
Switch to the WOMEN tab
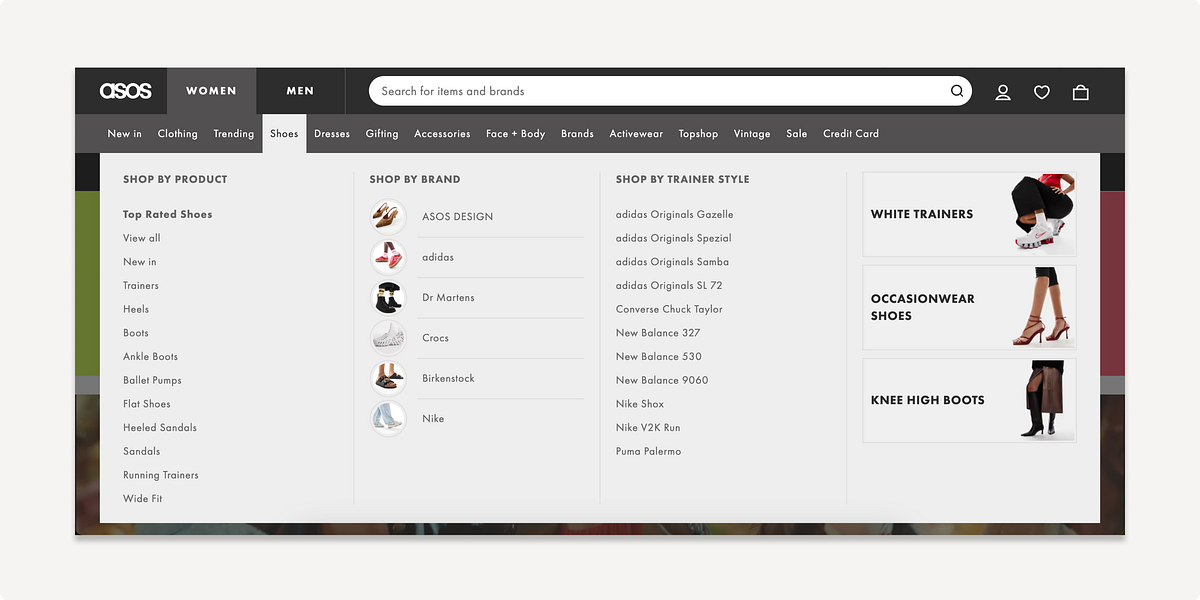(211, 91)
